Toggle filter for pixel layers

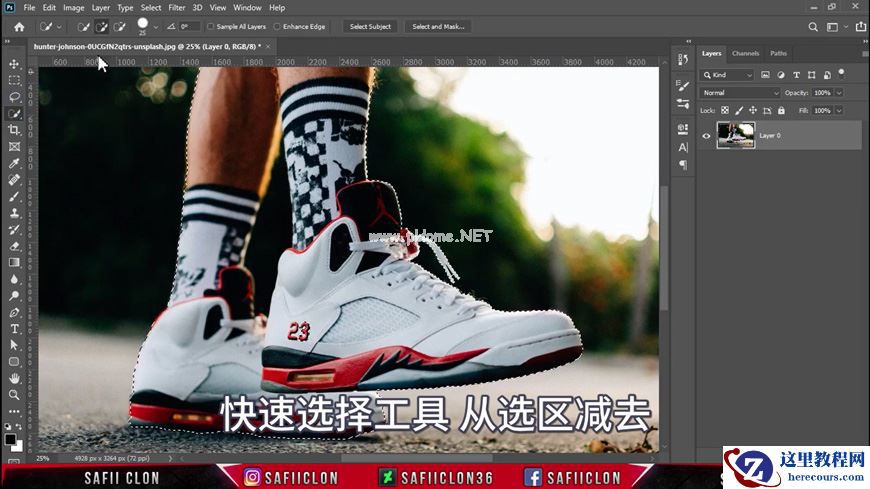click(765, 75)
